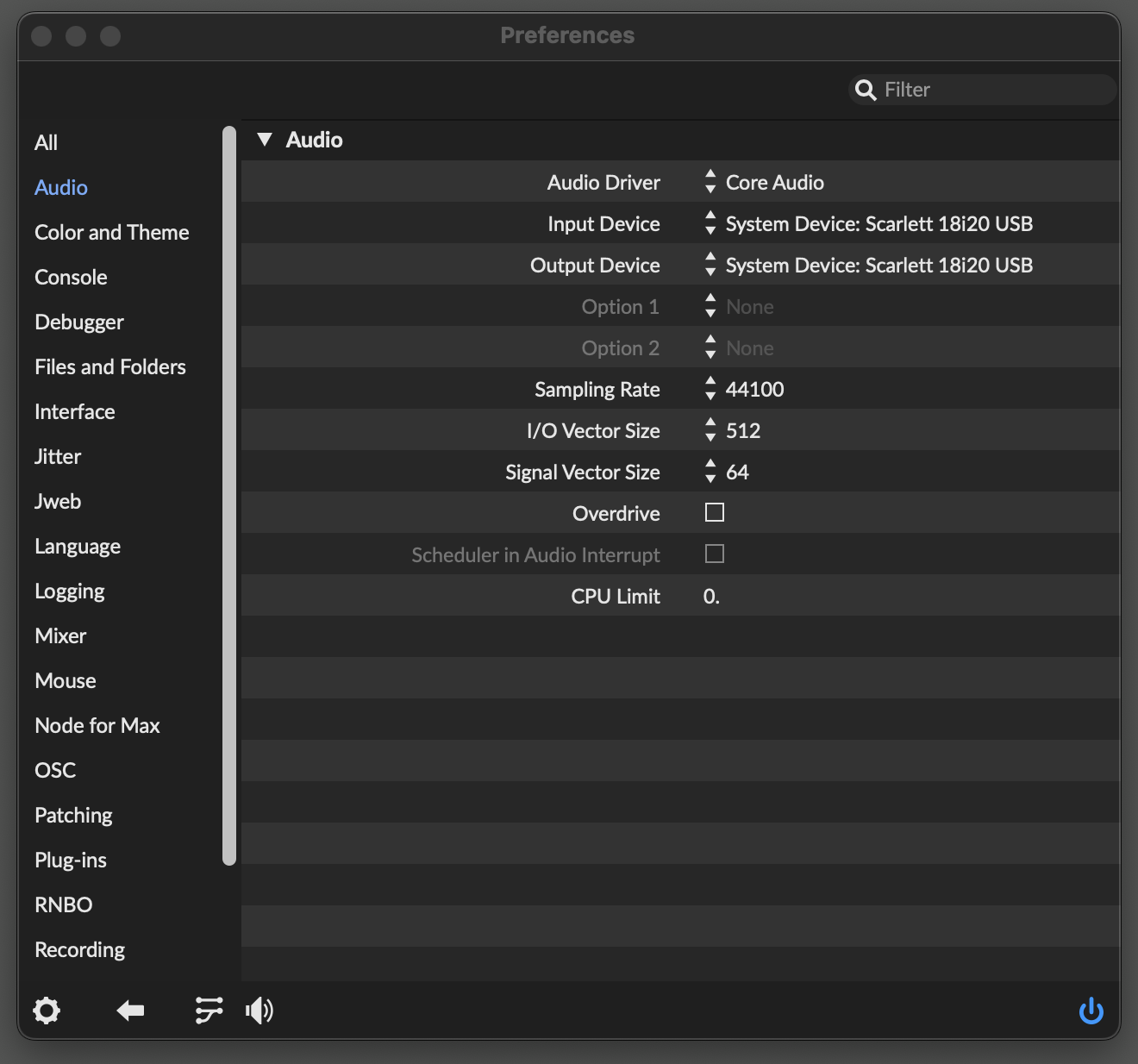This screenshot has width=1138, height=1064.
Task: Open the Node for Max category
Action: tap(97, 726)
